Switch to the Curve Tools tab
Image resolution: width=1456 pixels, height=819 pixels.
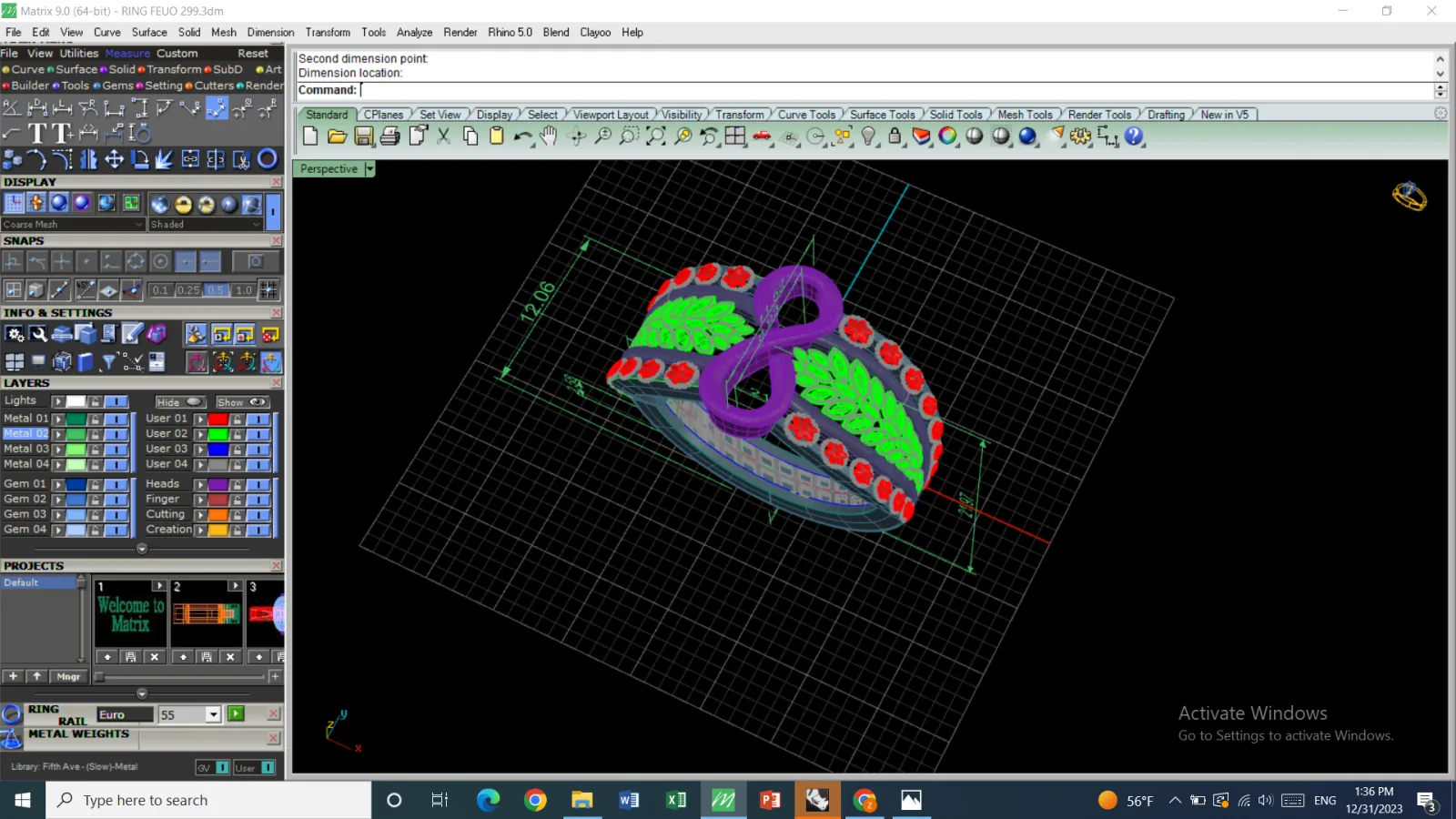click(x=806, y=115)
